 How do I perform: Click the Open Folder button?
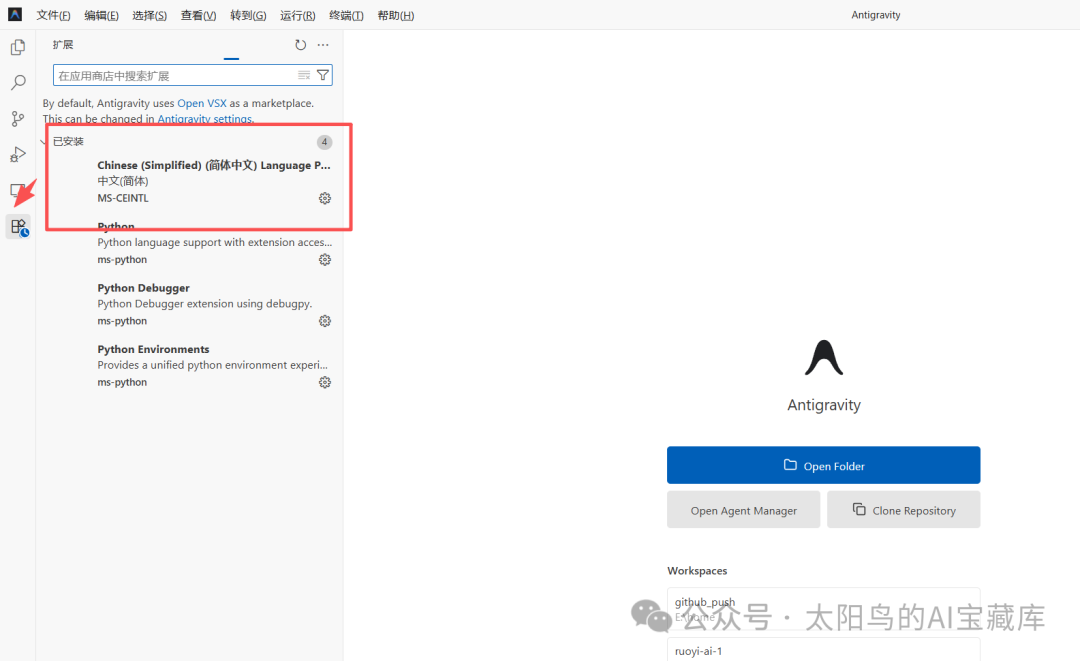[x=823, y=465]
